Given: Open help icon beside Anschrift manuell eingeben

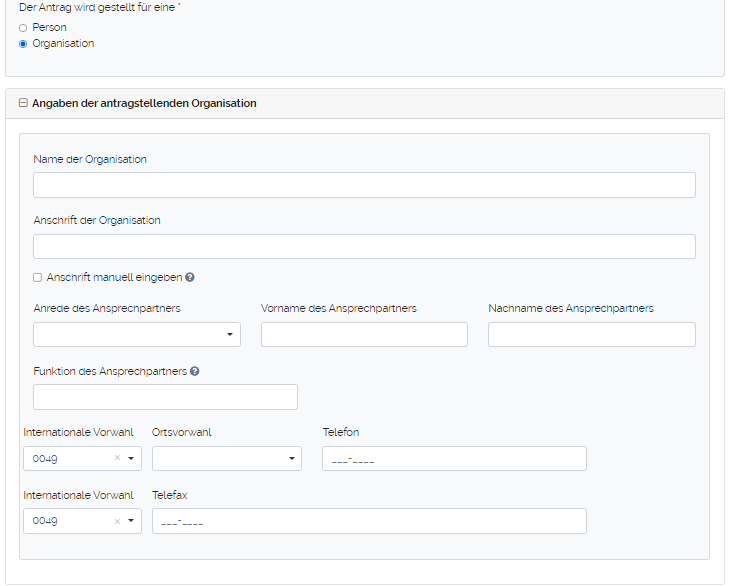Looking at the screenshot, I should click(x=190, y=278).
